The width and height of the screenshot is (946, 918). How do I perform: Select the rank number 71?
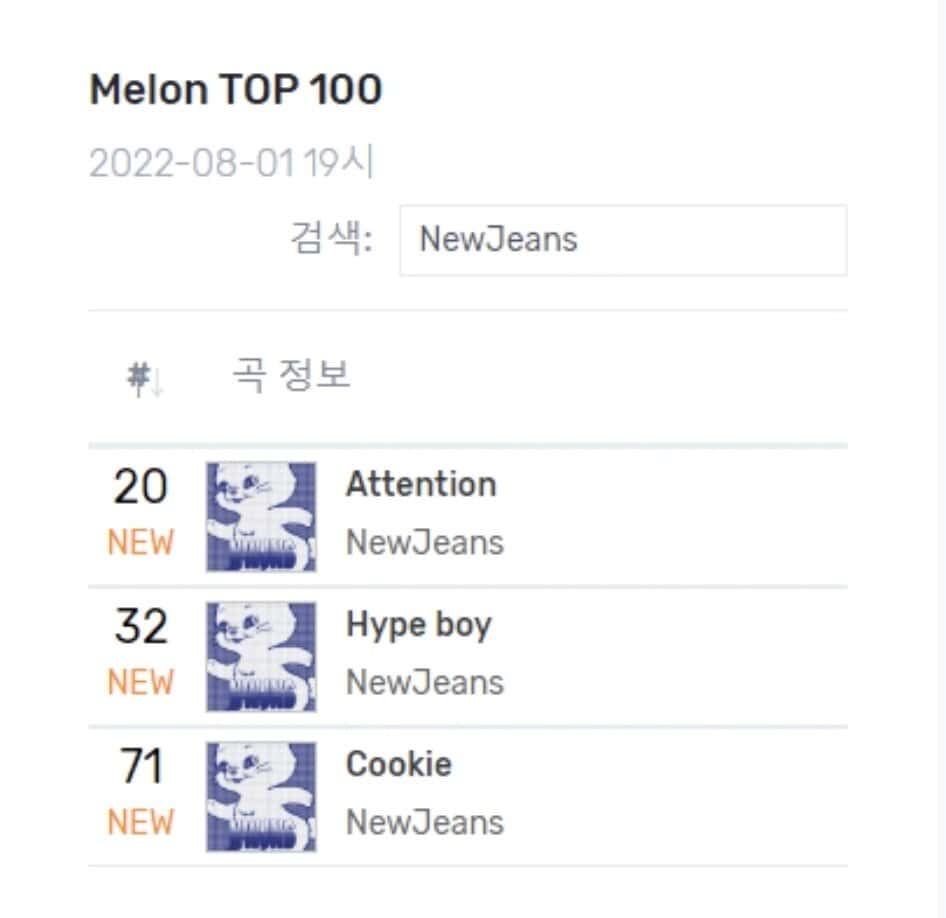coord(141,768)
